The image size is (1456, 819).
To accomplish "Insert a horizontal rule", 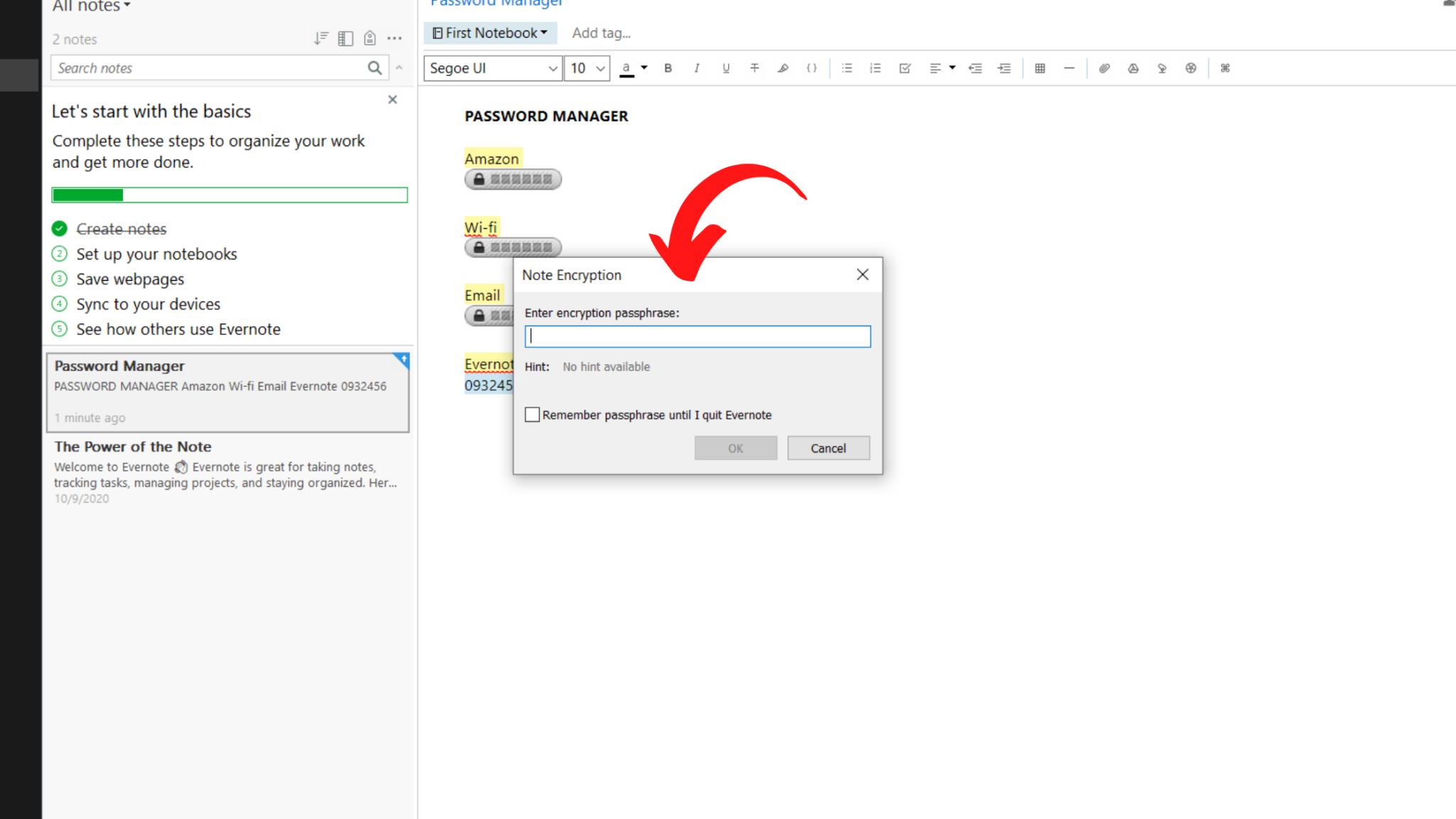I will point(1069,68).
